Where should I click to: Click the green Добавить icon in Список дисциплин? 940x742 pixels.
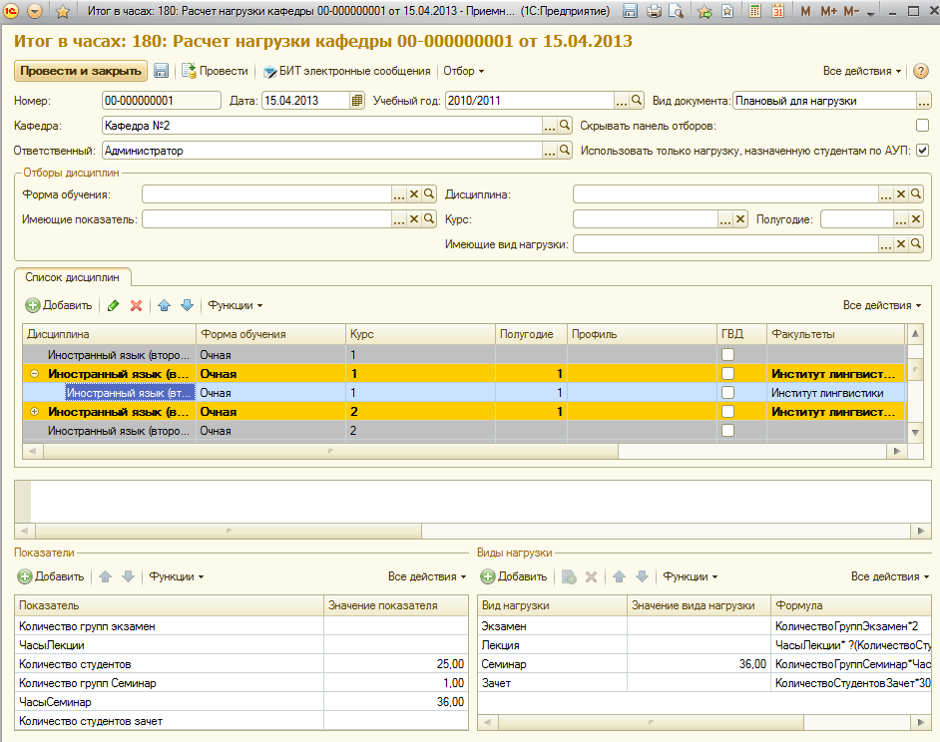tap(33, 305)
